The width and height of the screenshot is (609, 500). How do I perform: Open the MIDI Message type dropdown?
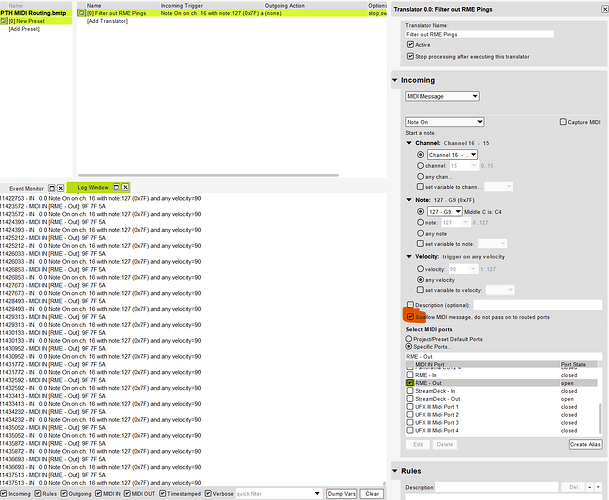click(442, 97)
